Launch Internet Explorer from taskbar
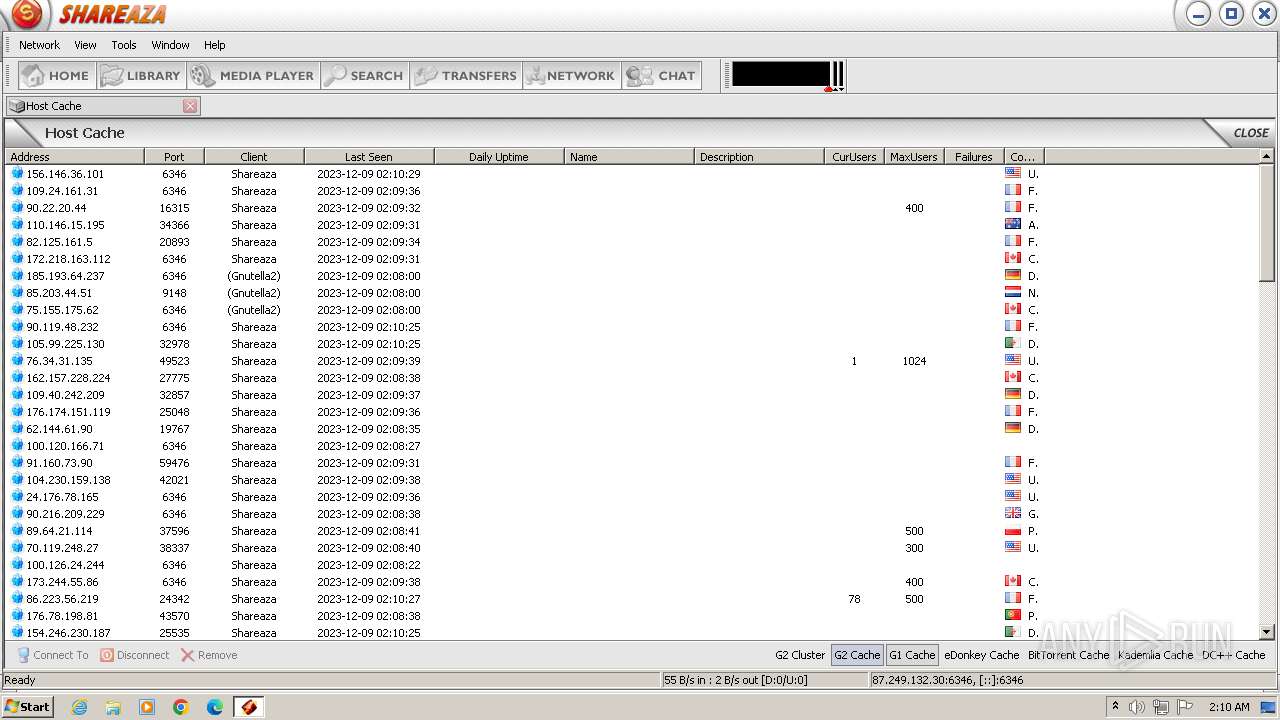This screenshot has width=1280, height=720. (x=79, y=707)
